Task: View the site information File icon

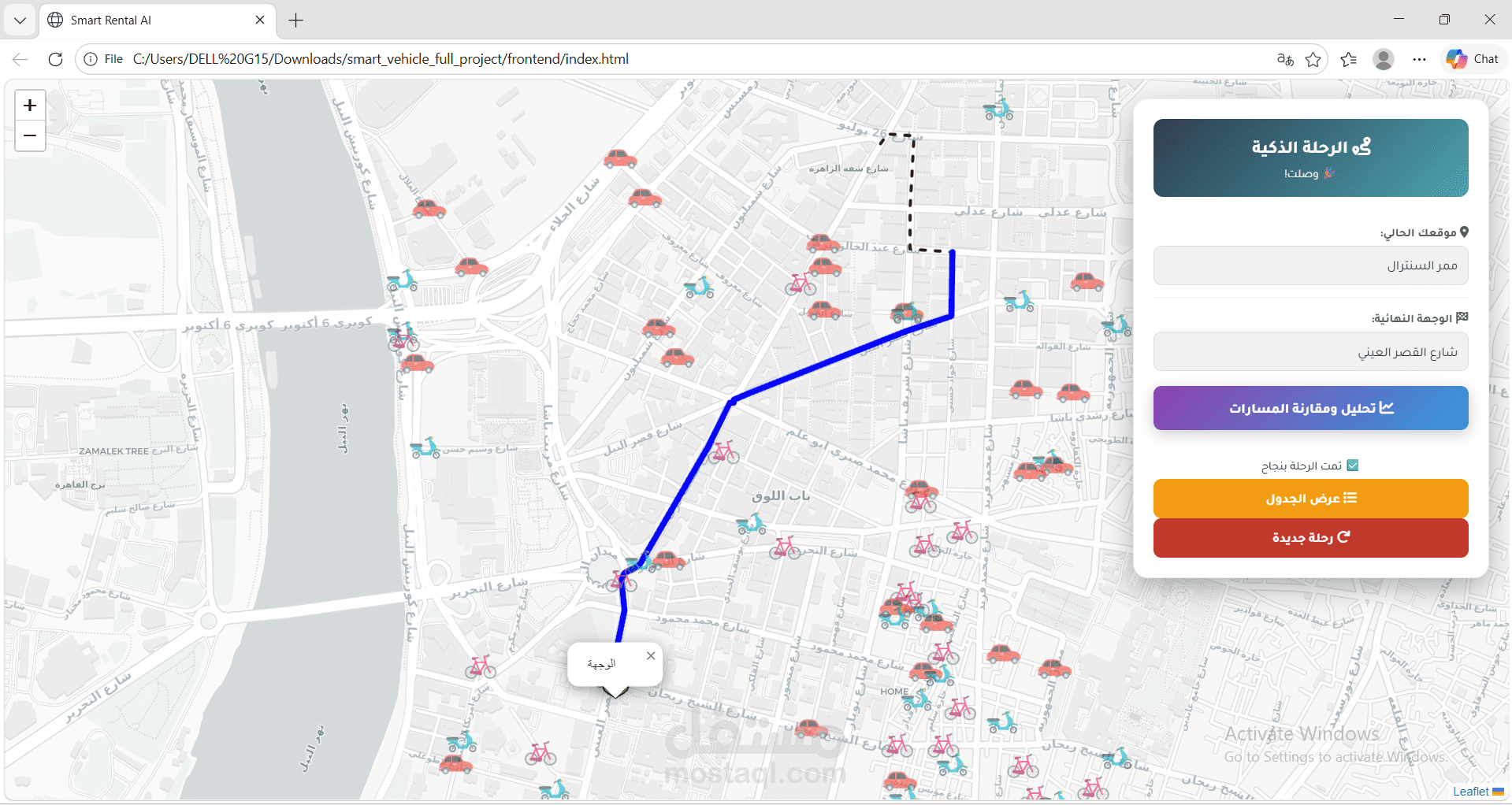Action: pyautogui.click(x=103, y=59)
